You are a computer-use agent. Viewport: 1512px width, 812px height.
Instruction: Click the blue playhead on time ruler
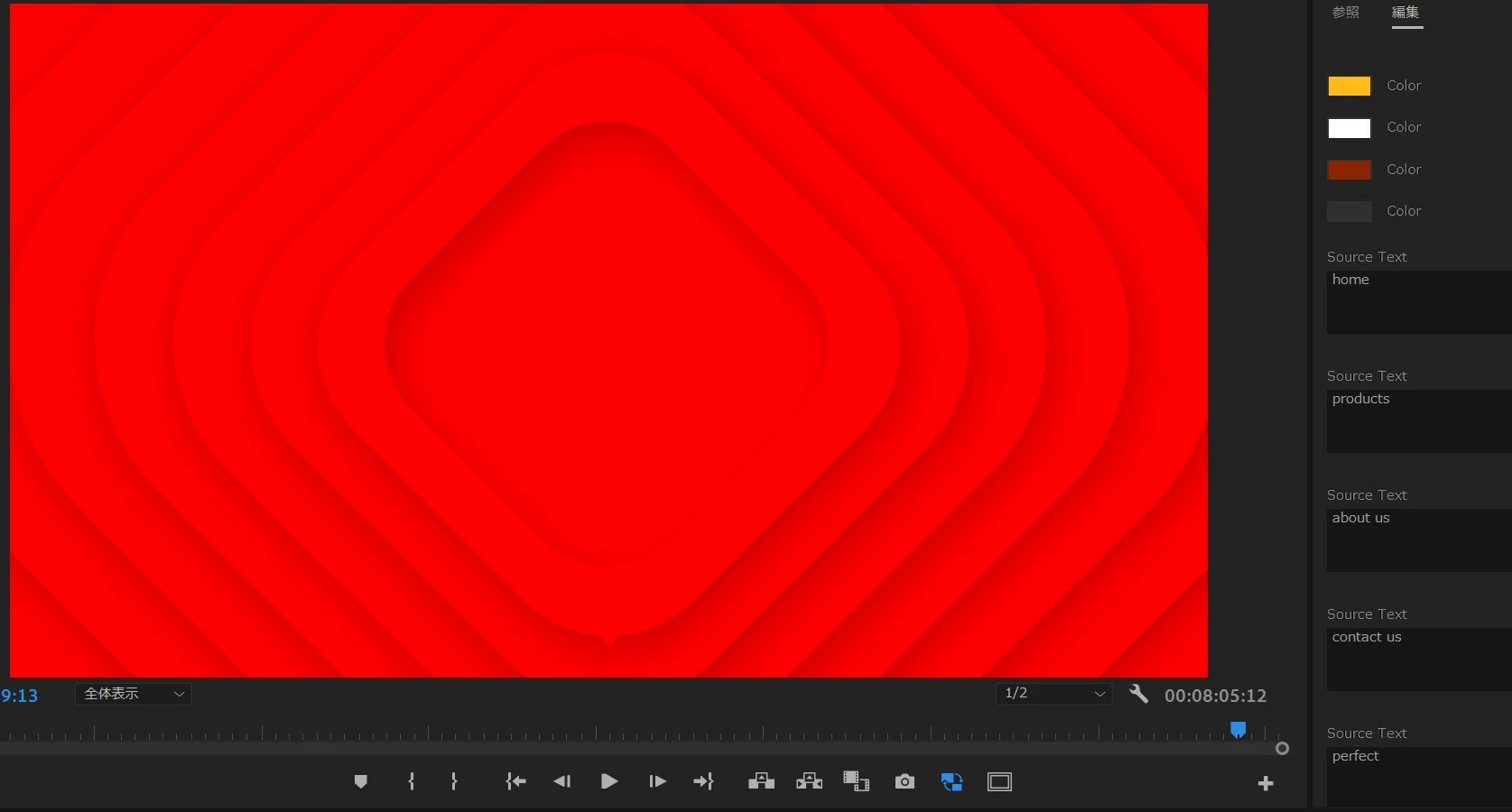click(1238, 730)
